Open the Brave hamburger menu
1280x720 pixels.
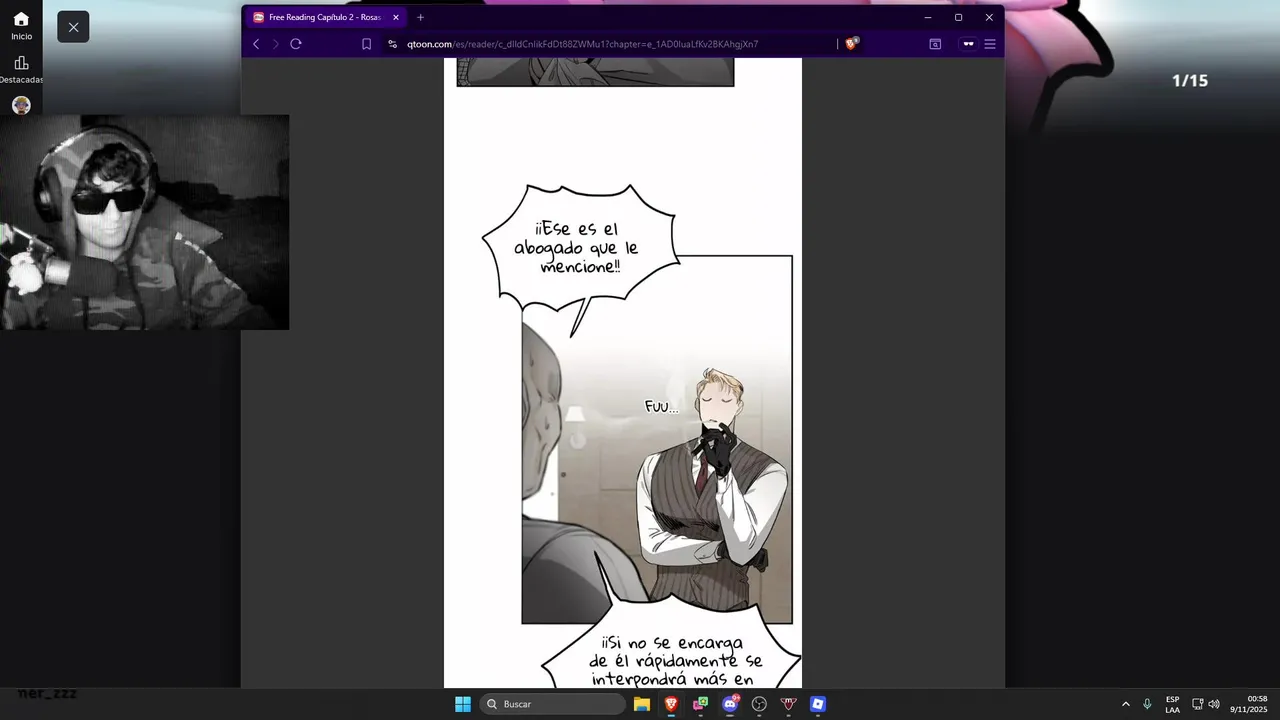[x=990, y=44]
